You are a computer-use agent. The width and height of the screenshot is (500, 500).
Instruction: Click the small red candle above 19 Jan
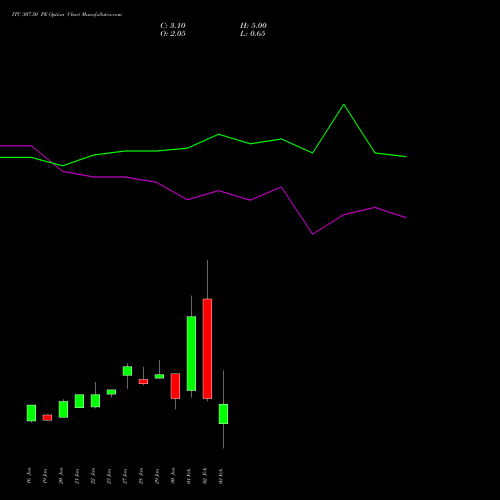pyautogui.click(x=47, y=418)
